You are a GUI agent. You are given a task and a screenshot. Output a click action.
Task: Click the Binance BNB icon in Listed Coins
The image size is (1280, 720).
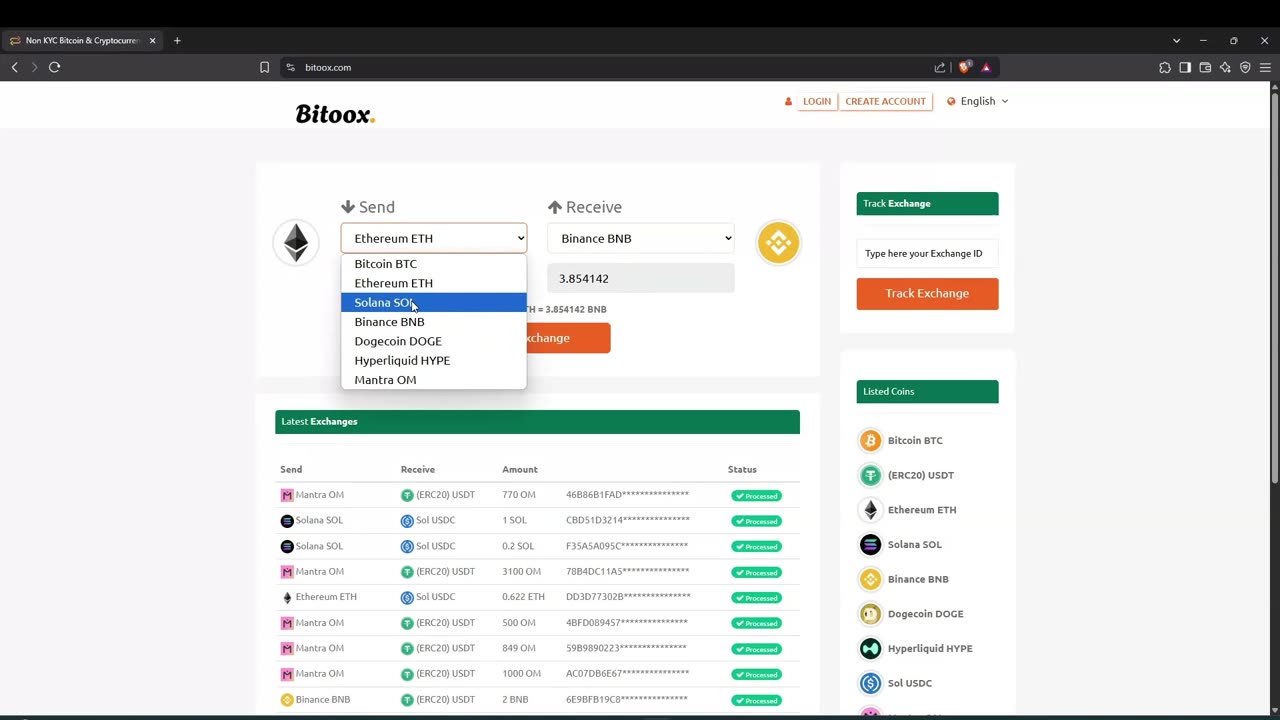click(x=870, y=579)
